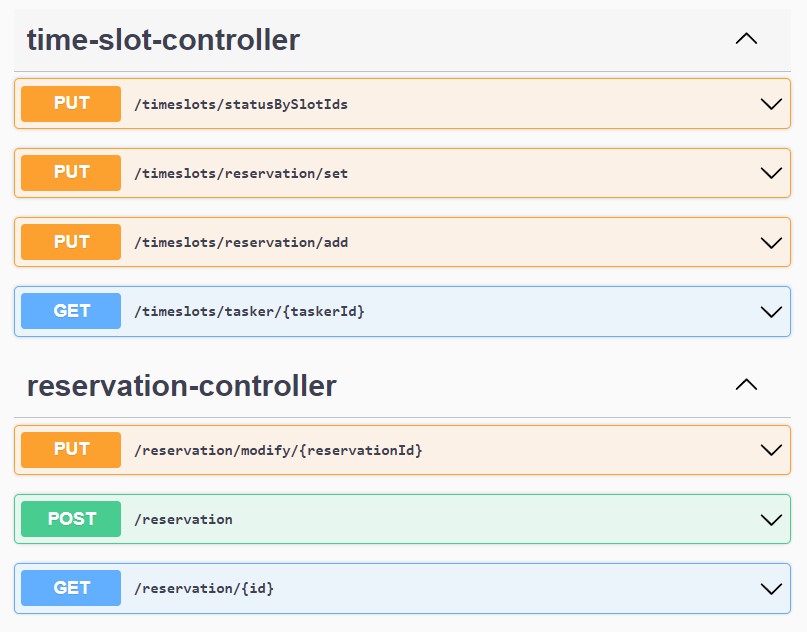Collapse the reservation-controller section

[x=746, y=383]
